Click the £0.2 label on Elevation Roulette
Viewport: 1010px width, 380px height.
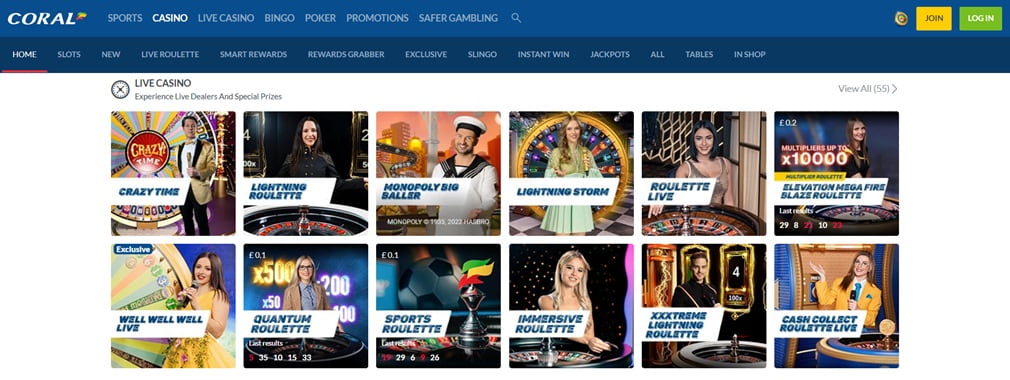(787, 122)
